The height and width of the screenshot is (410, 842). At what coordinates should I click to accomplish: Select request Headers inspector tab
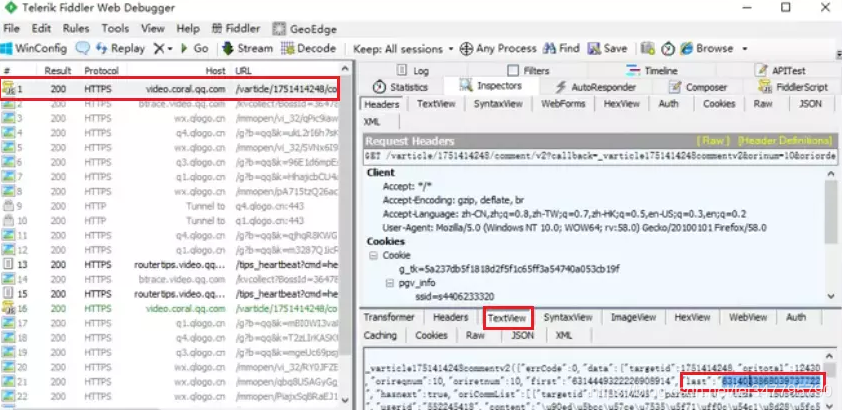[x=382, y=104]
